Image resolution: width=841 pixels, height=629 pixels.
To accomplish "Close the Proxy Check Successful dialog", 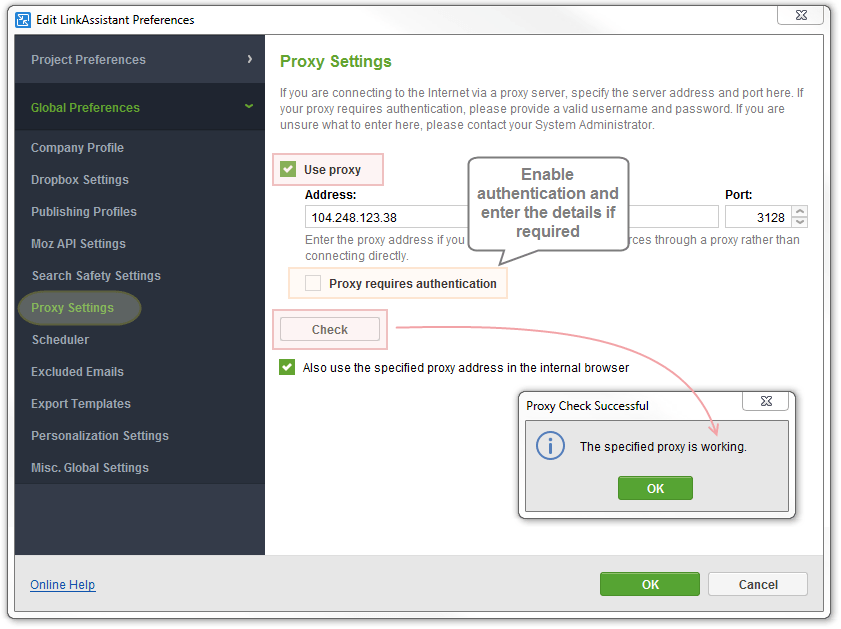I will (x=766, y=401).
